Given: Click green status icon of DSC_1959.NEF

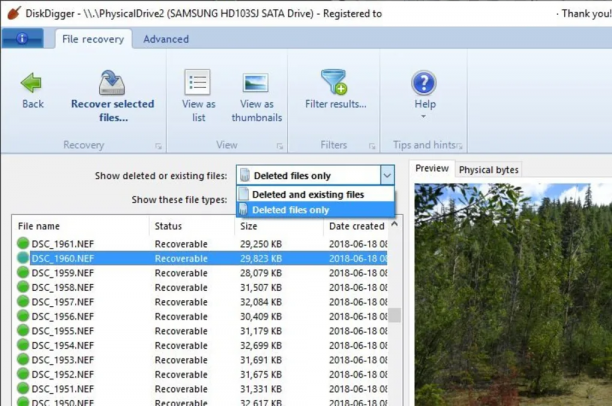Looking at the screenshot, I should click(23, 272).
